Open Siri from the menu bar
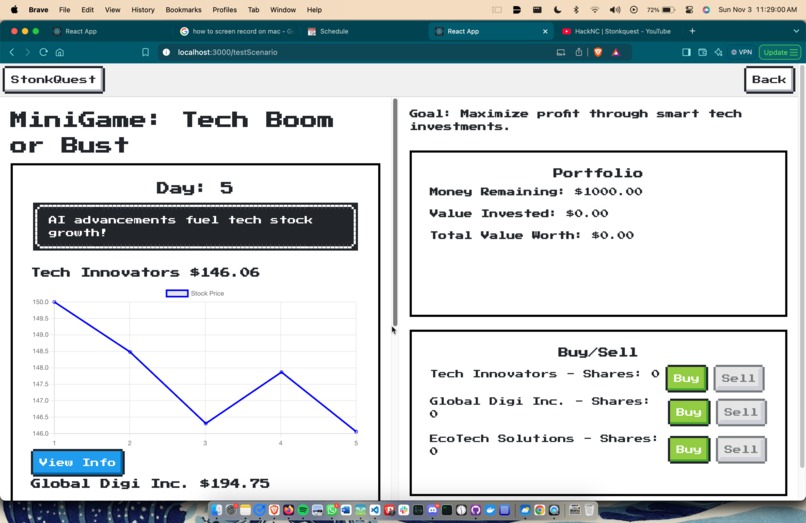Screen dimensions: 806x523 (x=706, y=10)
